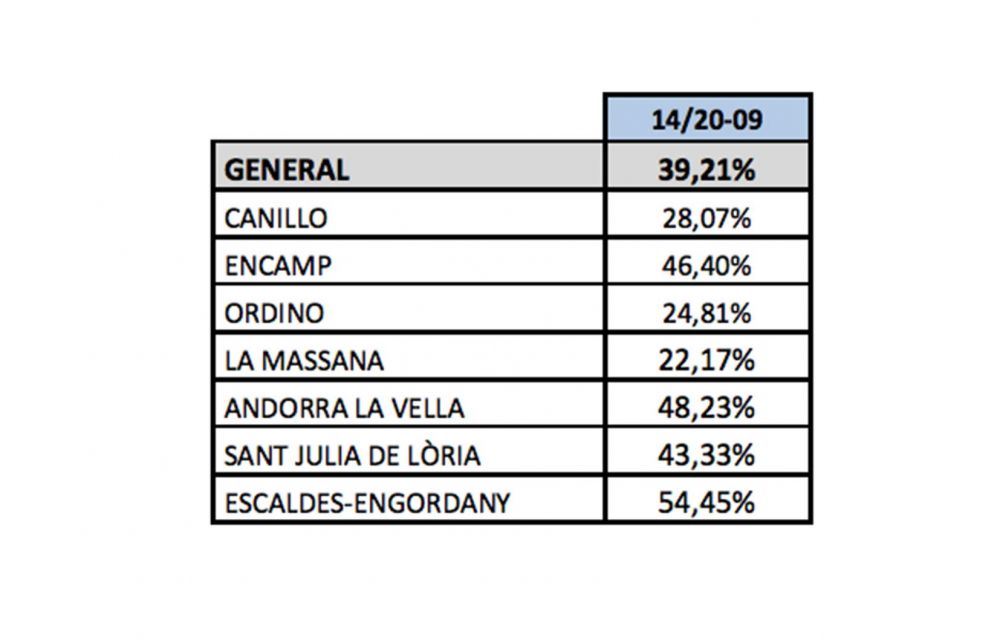
Task: Click the 48,23% cell
Action: [707, 408]
